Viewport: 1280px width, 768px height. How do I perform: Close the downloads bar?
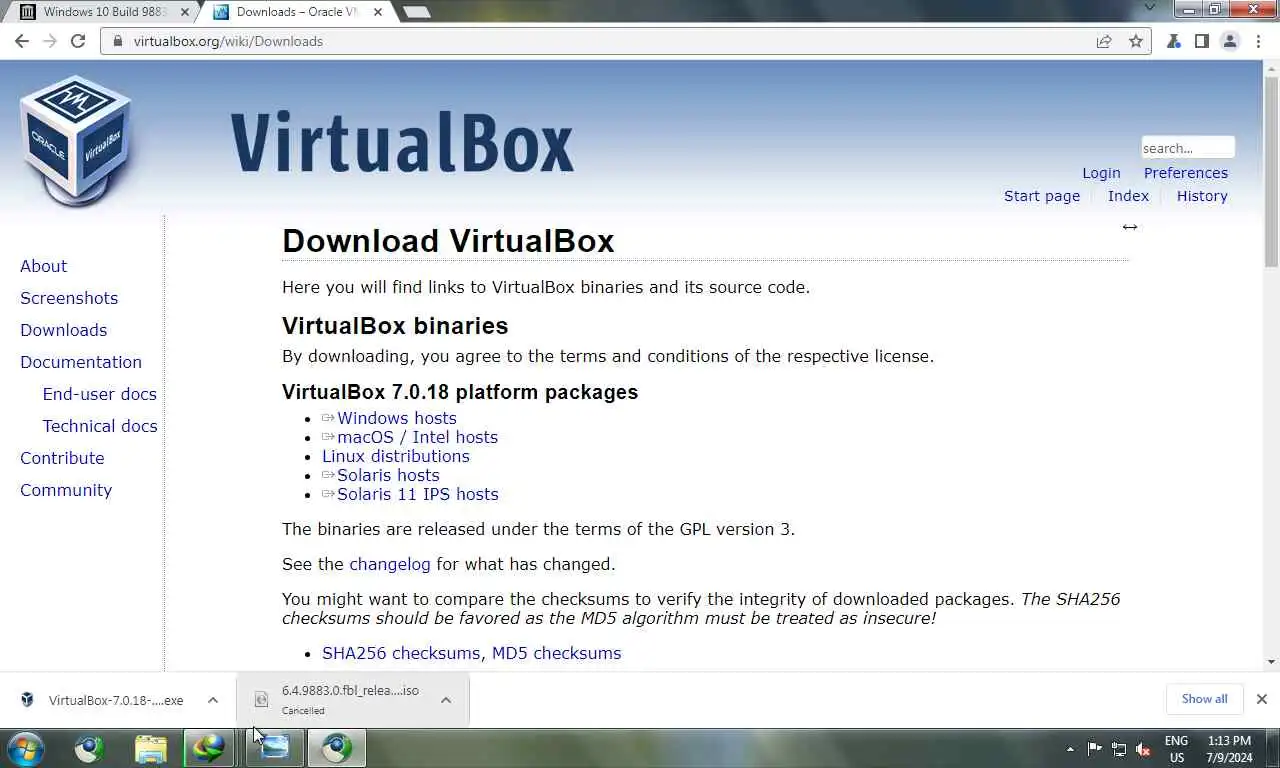coord(1261,699)
